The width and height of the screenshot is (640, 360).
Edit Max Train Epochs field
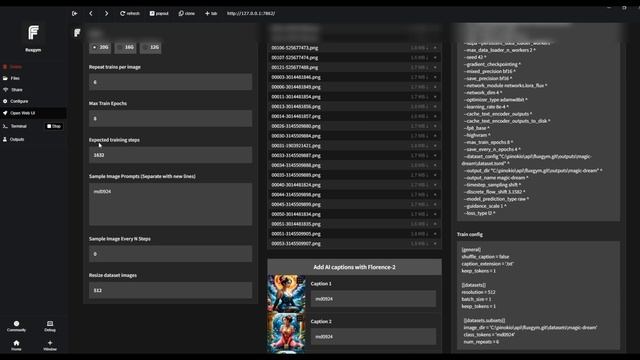(171, 118)
